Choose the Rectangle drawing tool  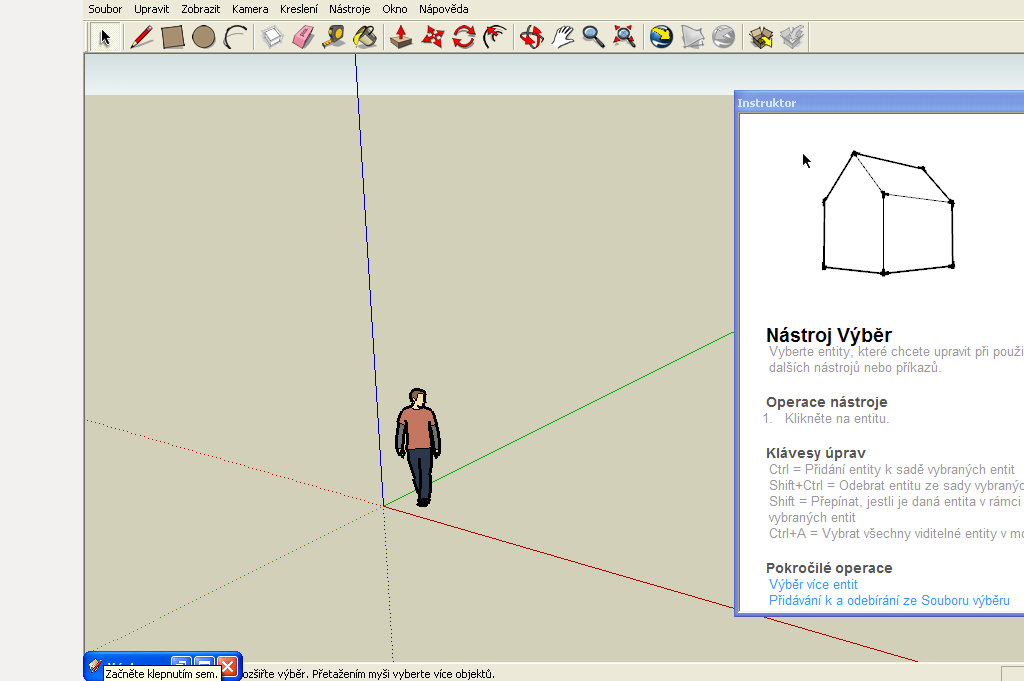coord(172,37)
